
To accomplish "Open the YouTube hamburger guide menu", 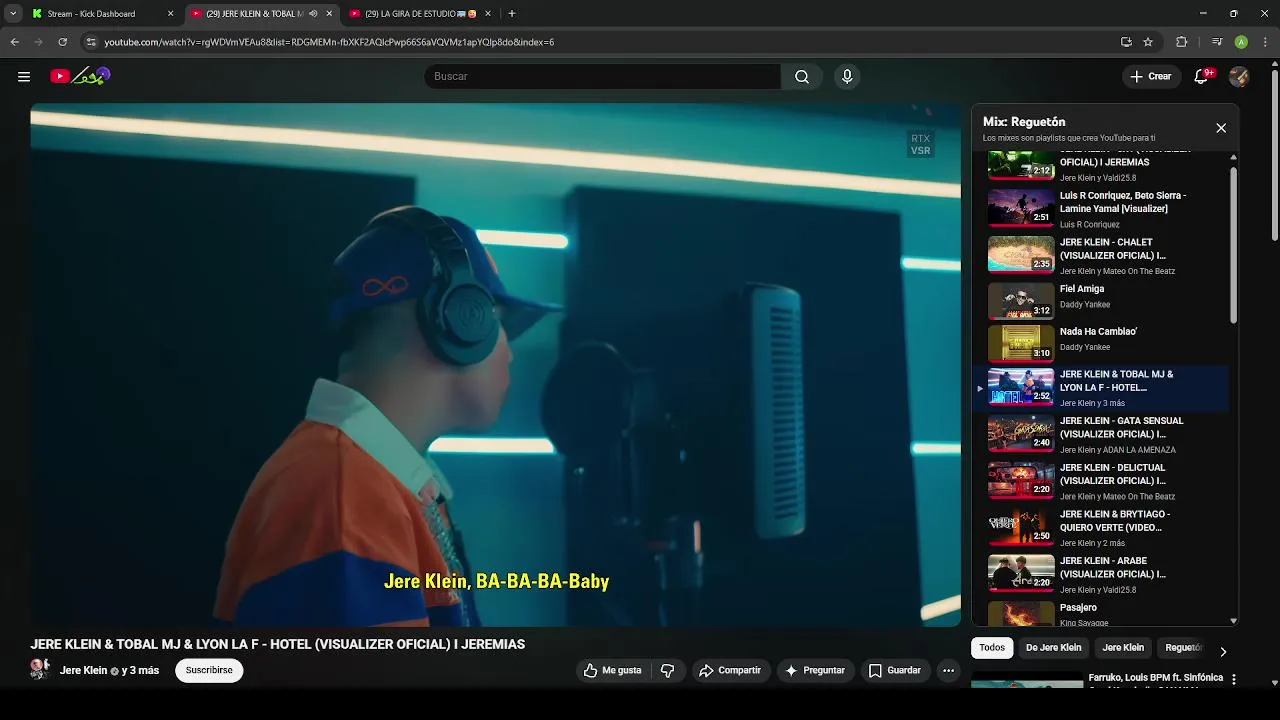I will (x=24, y=76).
